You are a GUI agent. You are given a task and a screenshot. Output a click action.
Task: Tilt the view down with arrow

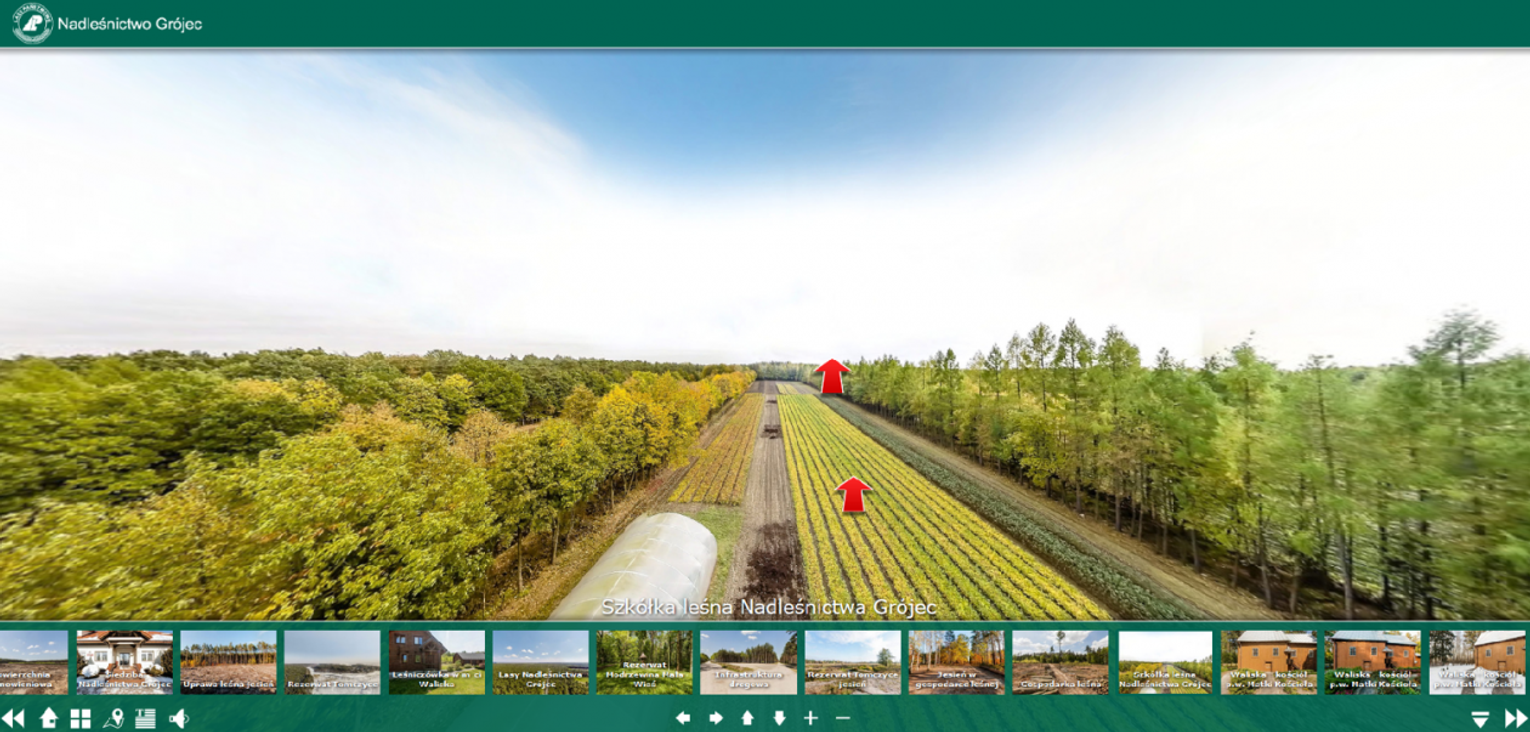(779, 718)
